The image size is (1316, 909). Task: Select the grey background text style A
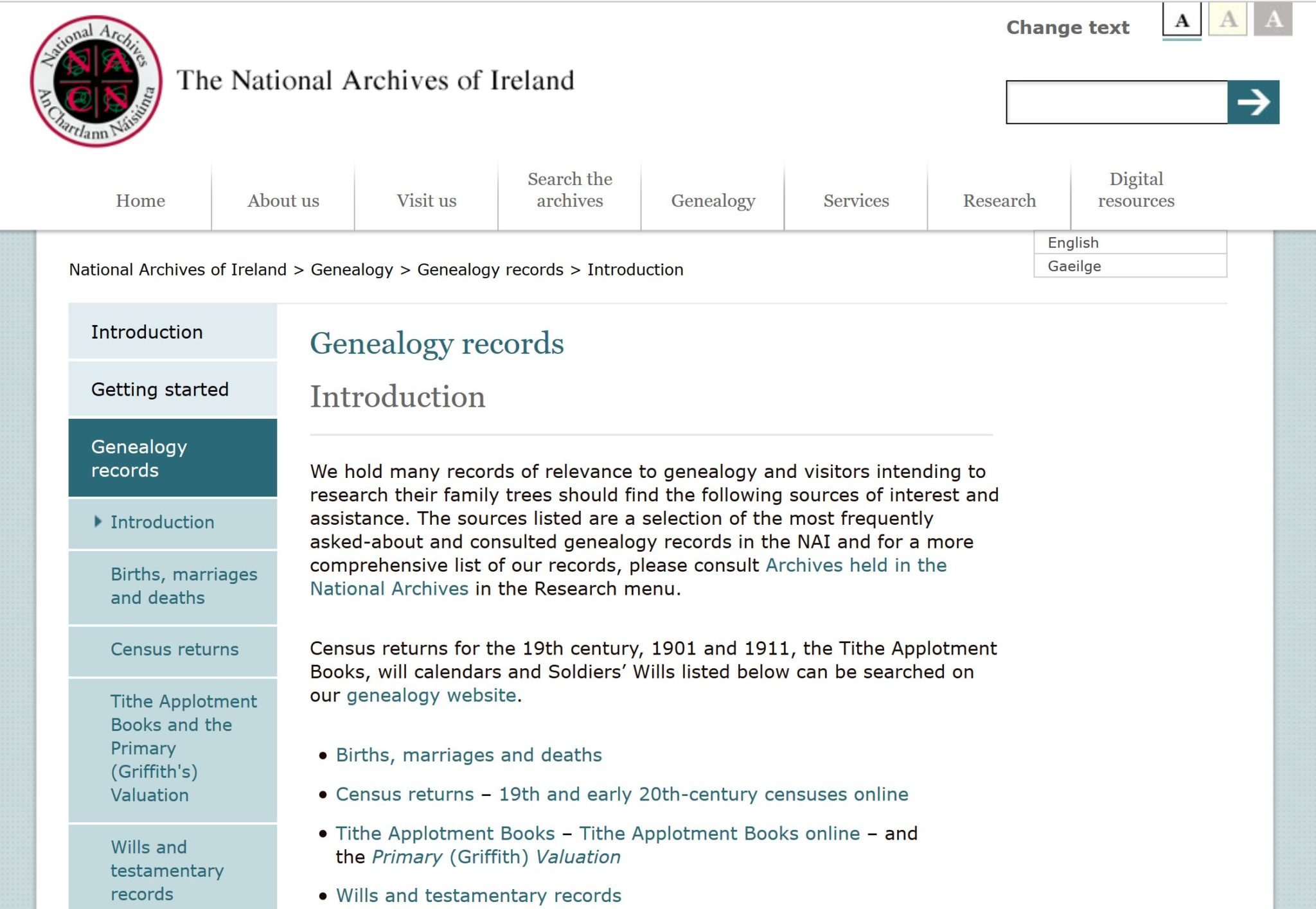tap(1273, 19)
